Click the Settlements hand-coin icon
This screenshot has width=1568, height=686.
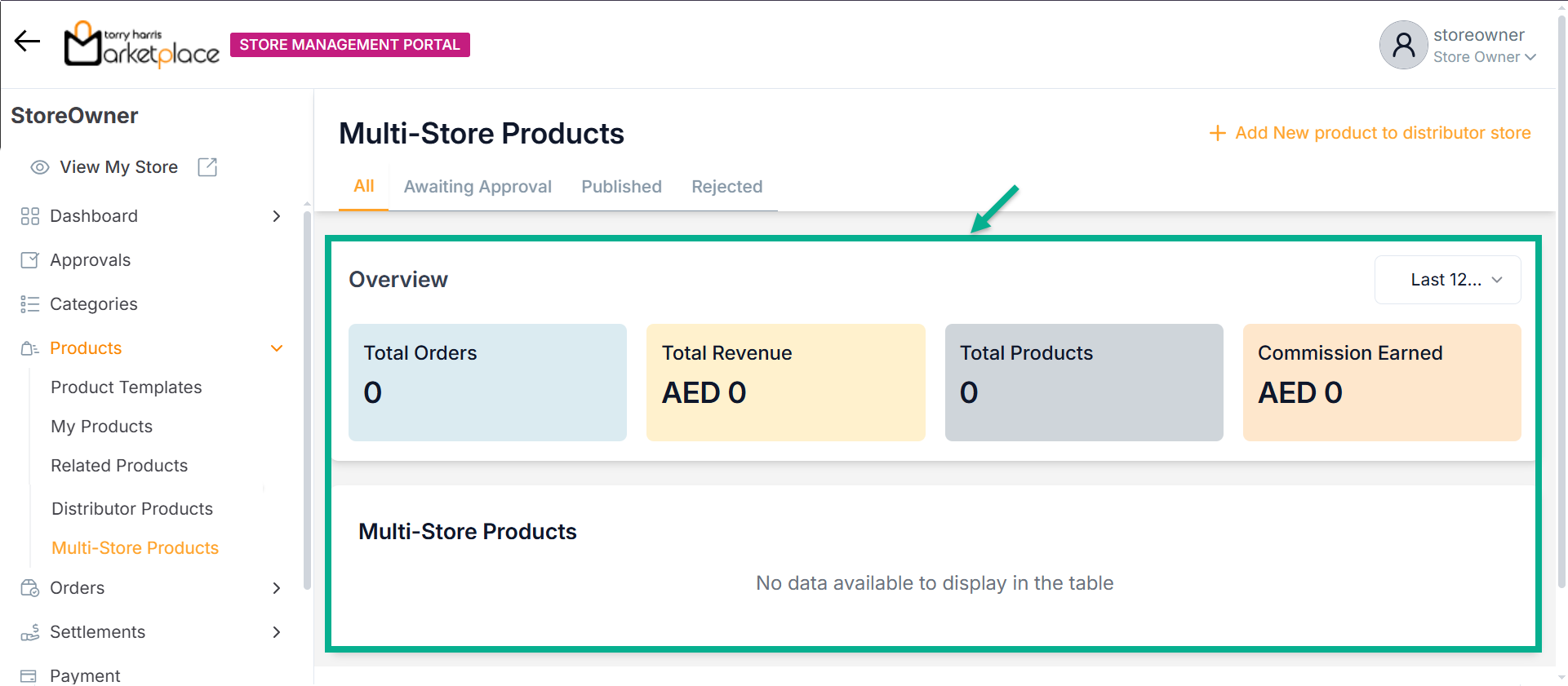coord(30,632)
